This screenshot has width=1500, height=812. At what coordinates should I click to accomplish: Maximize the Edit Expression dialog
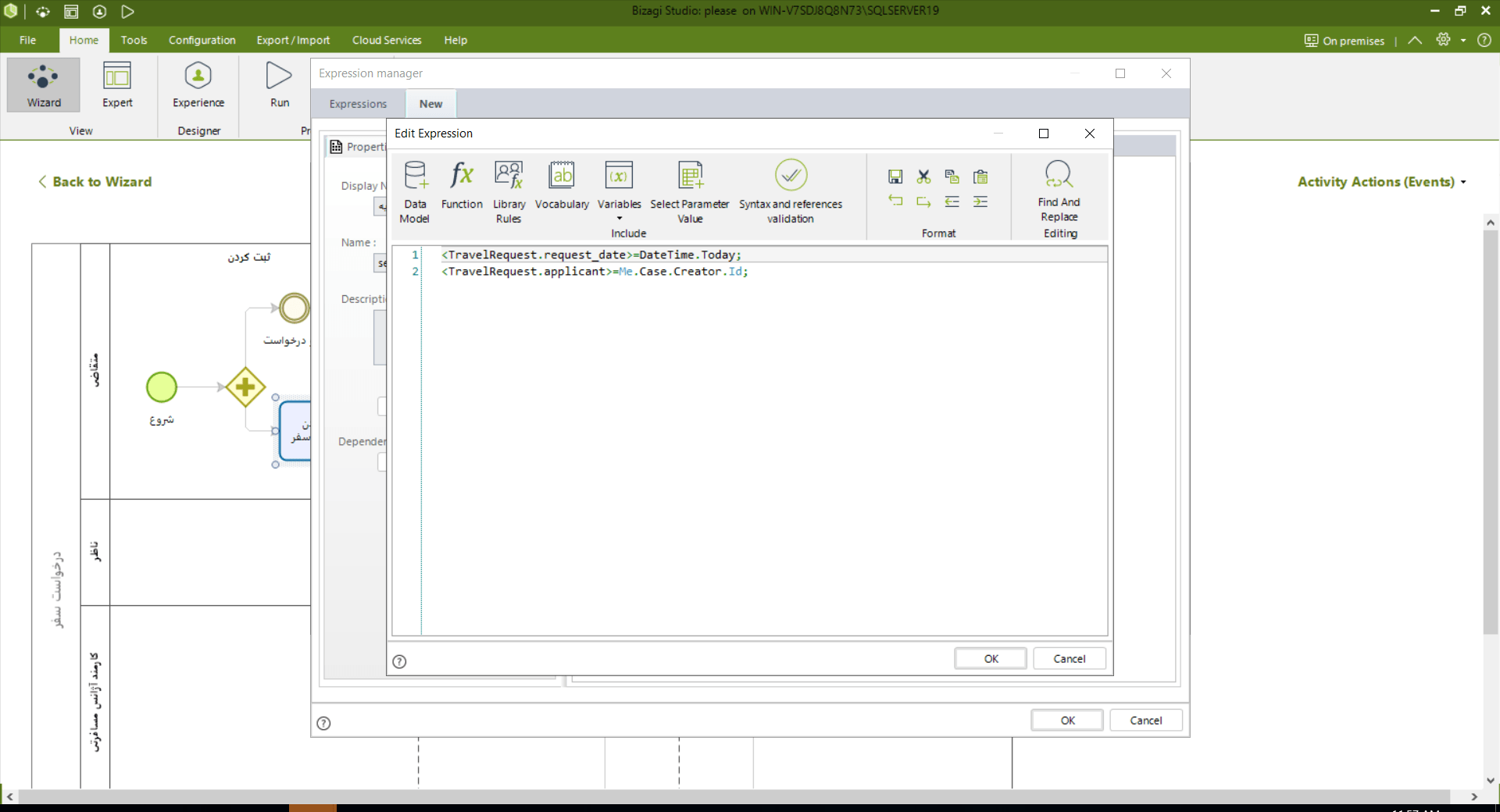coord(1043,134)
